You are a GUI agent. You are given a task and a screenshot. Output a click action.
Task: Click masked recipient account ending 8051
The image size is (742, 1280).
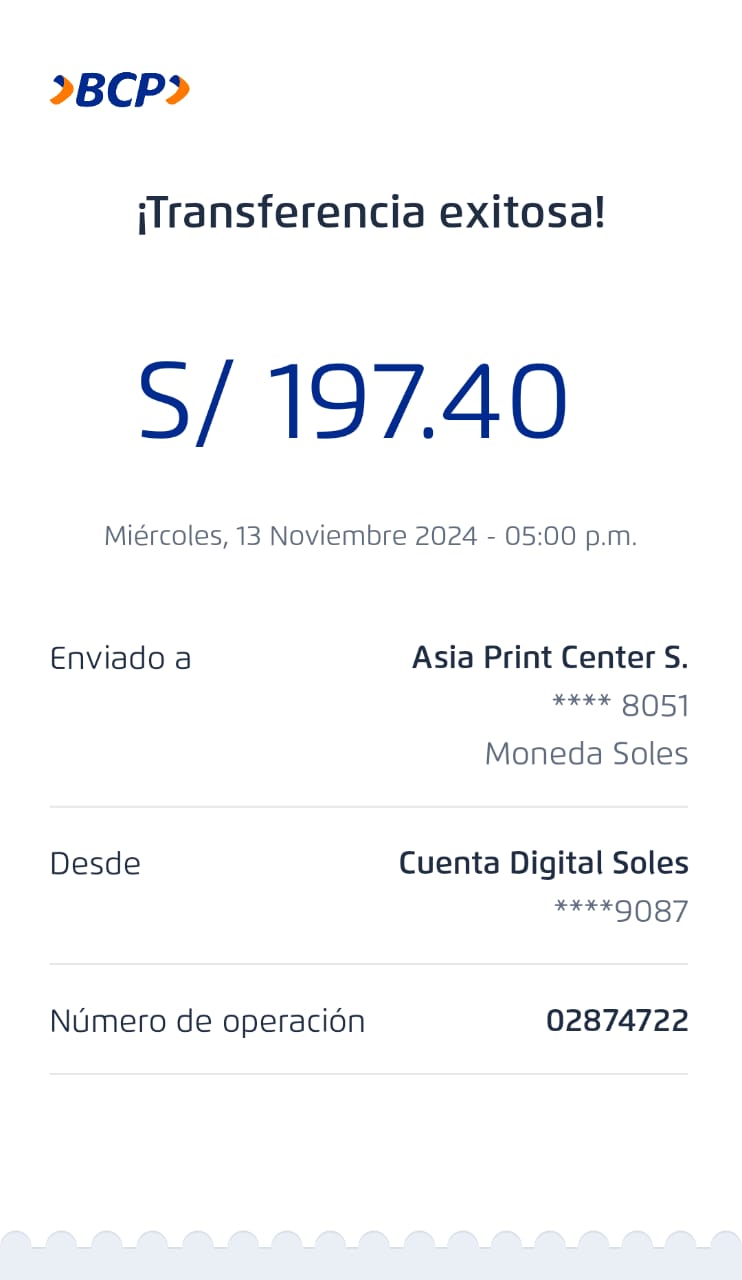point(621,706)
